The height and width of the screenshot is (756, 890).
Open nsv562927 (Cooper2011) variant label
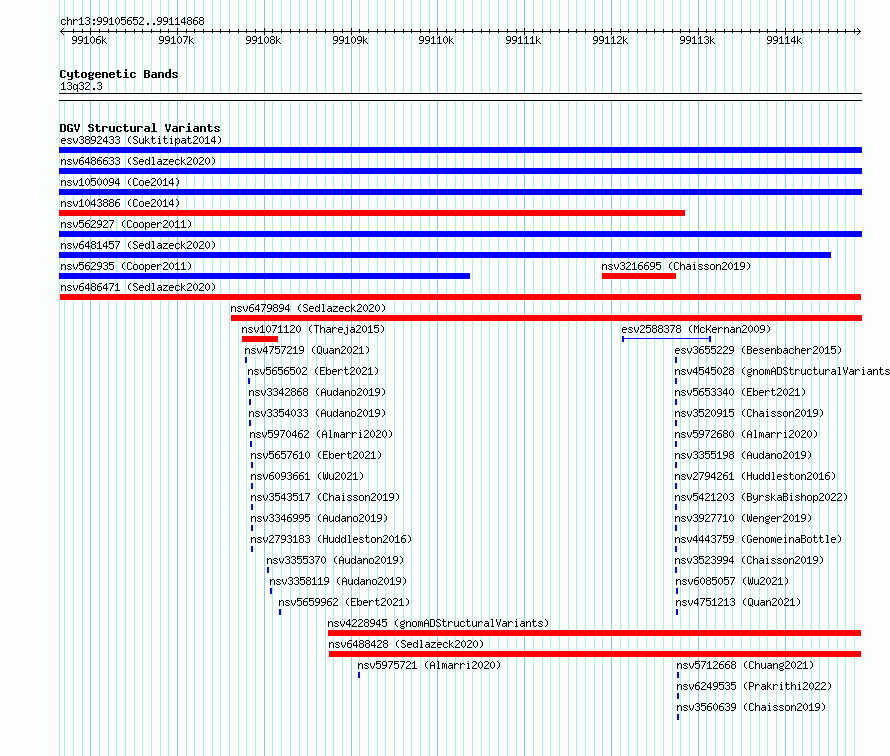coord(126,224)
